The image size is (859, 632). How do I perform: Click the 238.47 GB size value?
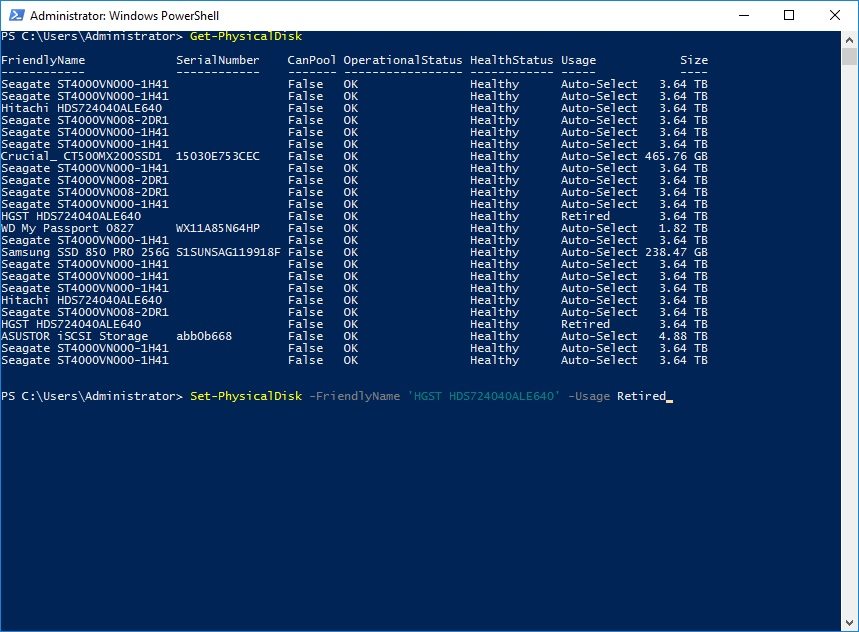pos(676,252)
